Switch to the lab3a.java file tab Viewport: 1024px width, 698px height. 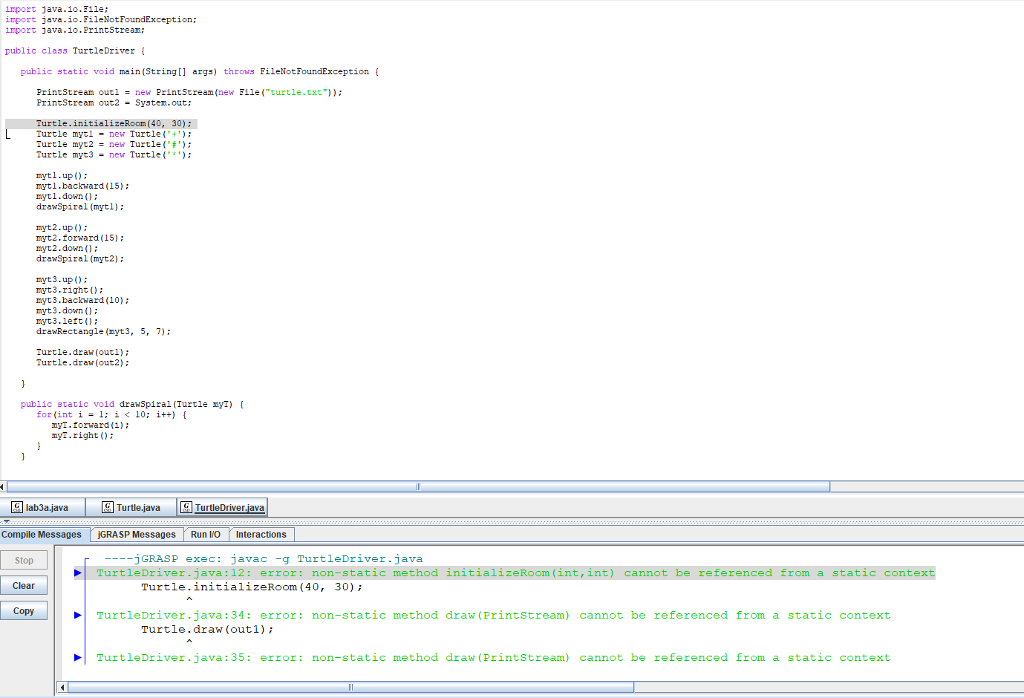pos(45,506)
